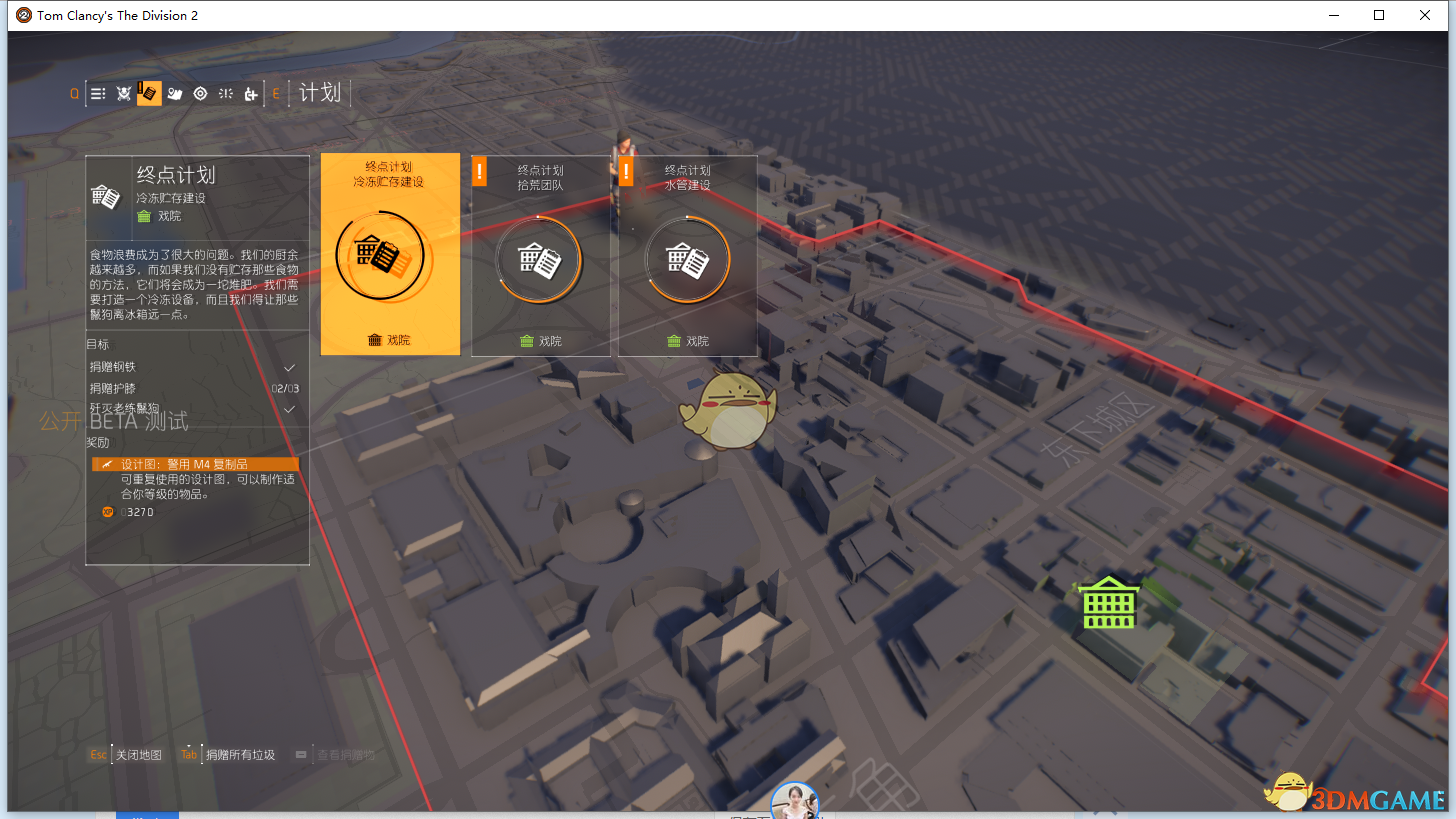Screen dimensions: 1456x819
Task: Click the alert badge on 拾荒团队 card
Action: 479,171
